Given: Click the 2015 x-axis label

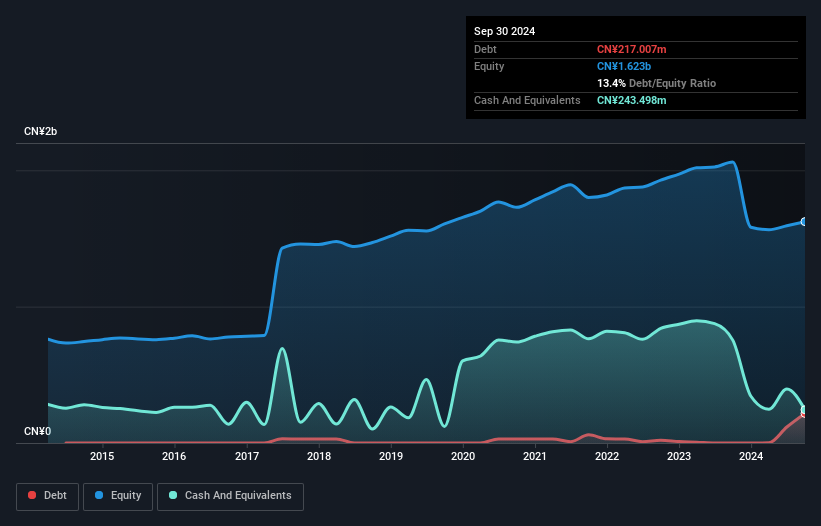Looking at the screenshot, I should pyautogui.click(x=102, y=456).
